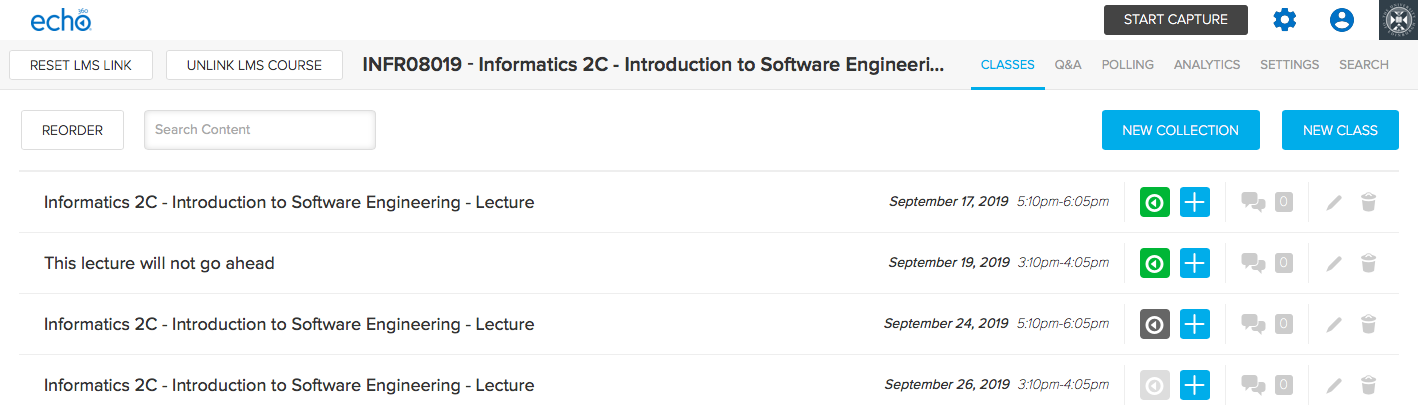Viewport: 1418px width, 414px height.
Task: Delete the September 19 class via trash icon
Action: [x=1369, y=264]
